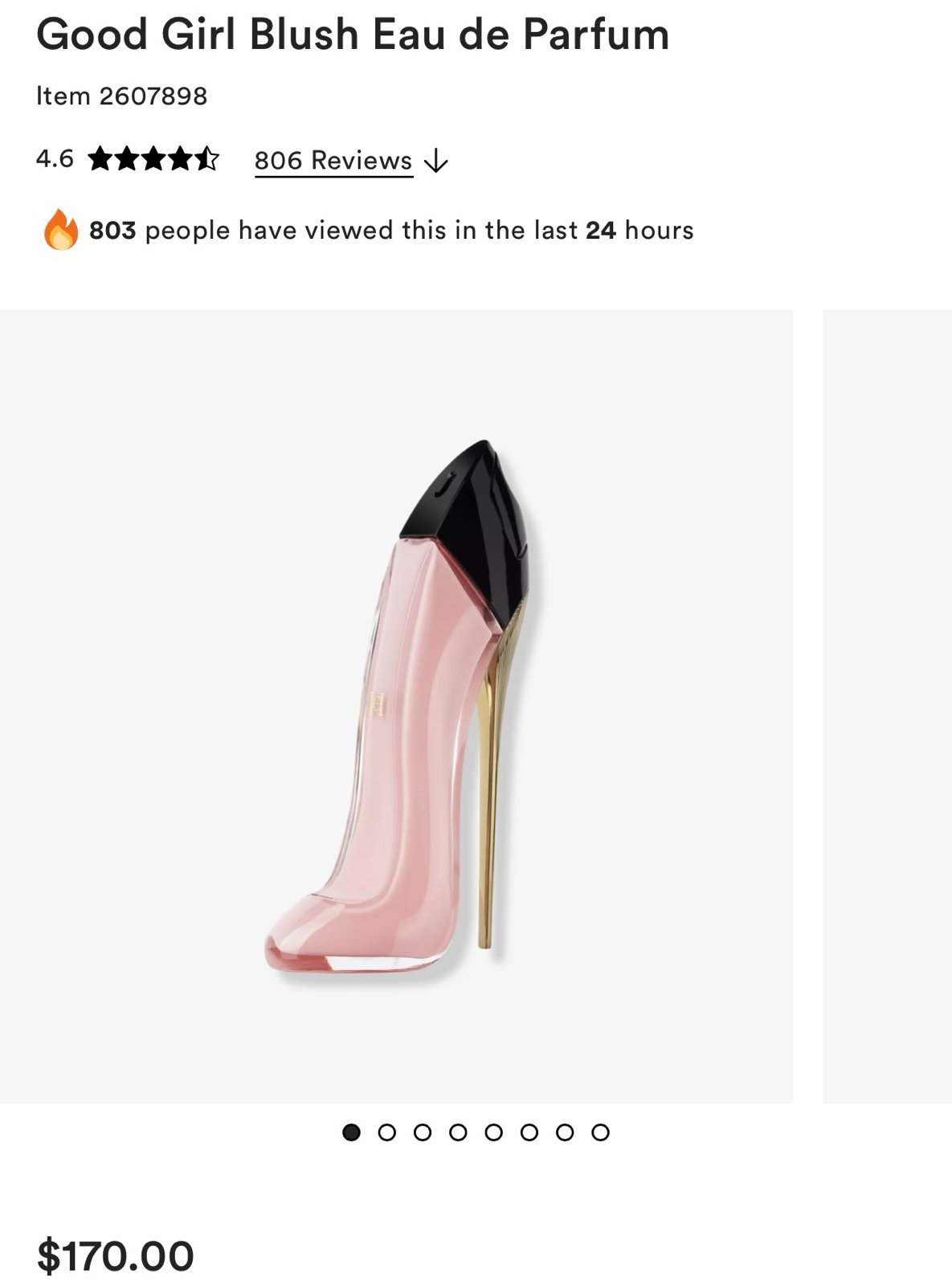Click the Item 2607898 number text
952x1286 pixels.
click(122, 96)
